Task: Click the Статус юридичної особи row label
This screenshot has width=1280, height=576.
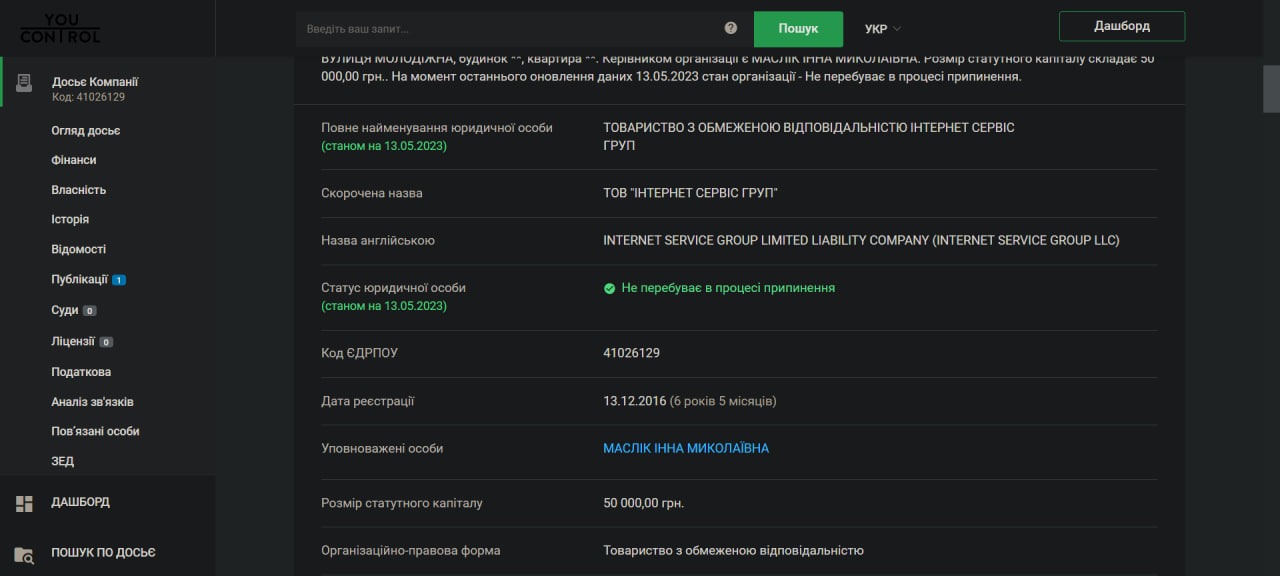Action: (x=393, y=288)
